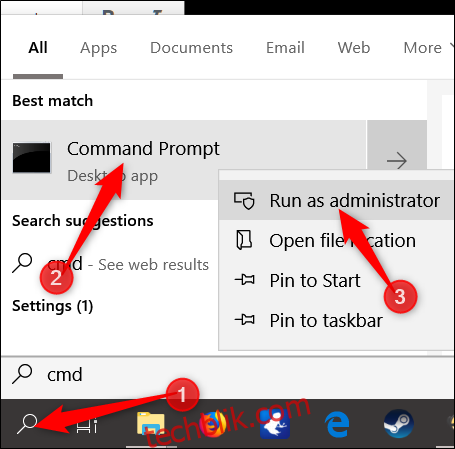This screenshot has height=449, width=455.
Task: Click the search box containing cmd
Action: 227,375
